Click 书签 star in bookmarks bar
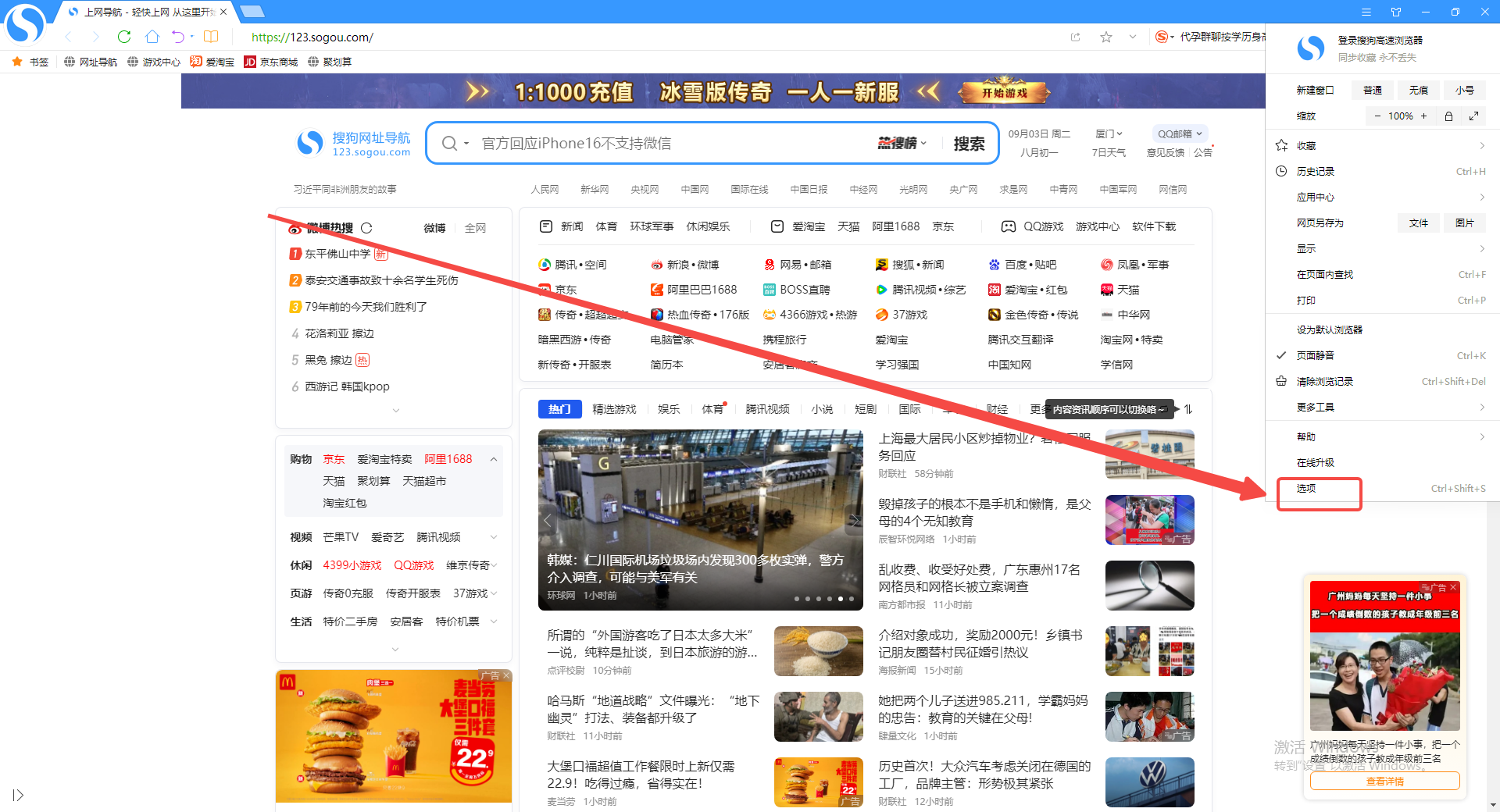 (30, 62)
